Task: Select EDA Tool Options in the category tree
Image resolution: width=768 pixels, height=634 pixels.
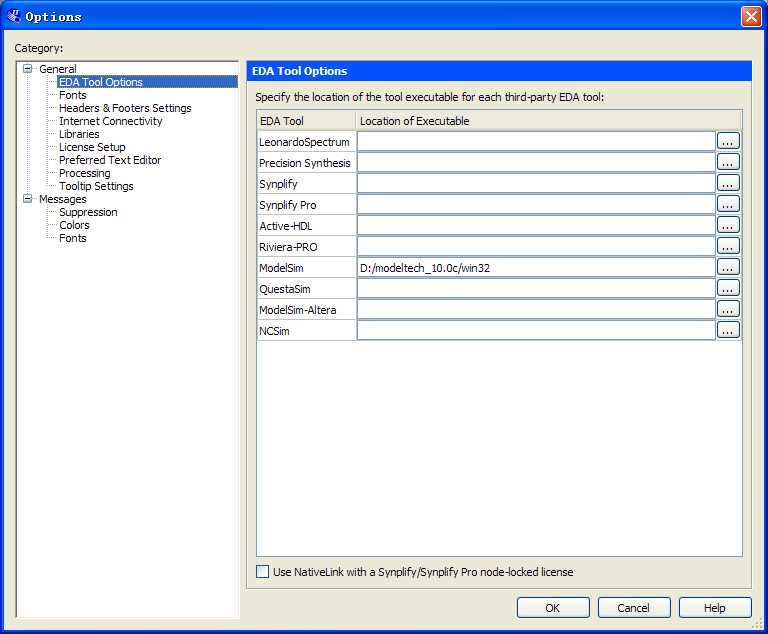Action: [101, 82]
